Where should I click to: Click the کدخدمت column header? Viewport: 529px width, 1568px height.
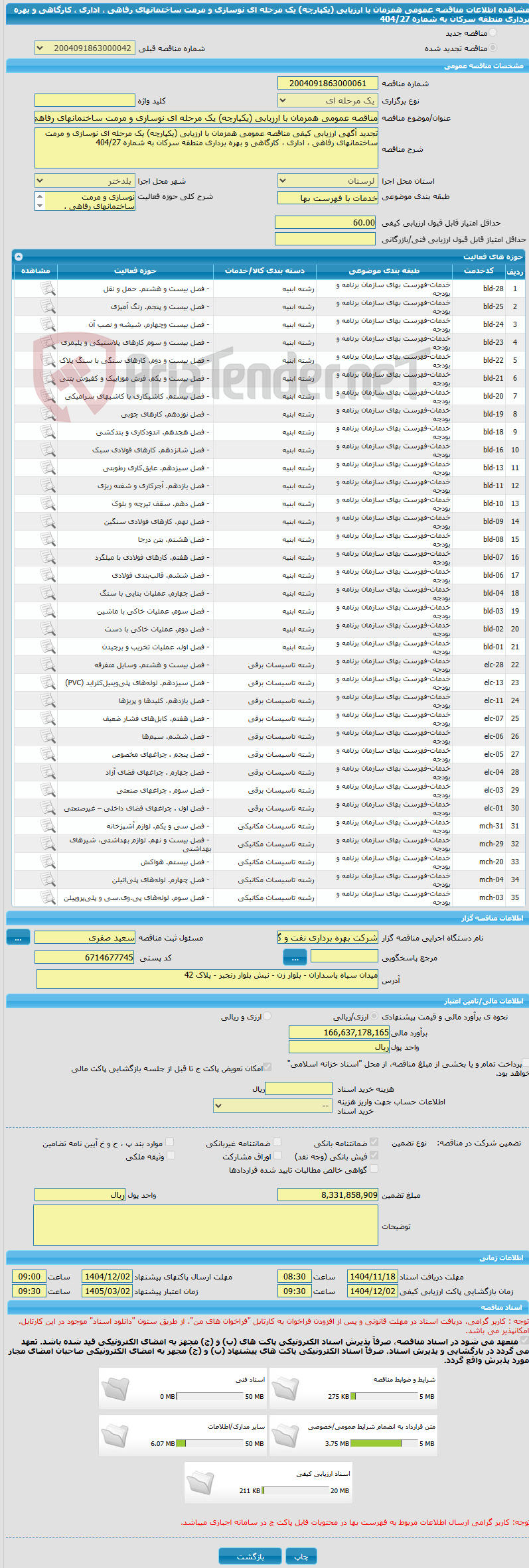tap(479, 271)
